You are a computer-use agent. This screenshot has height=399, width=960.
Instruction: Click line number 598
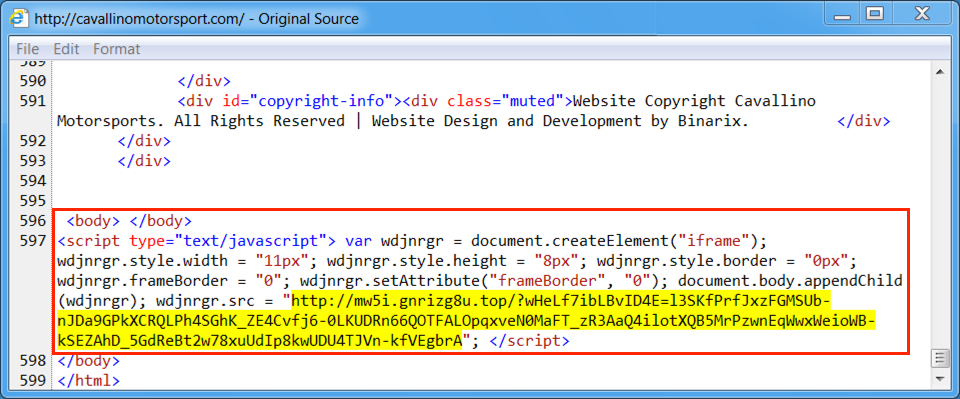pyautogui.click(x=33, y=360)
